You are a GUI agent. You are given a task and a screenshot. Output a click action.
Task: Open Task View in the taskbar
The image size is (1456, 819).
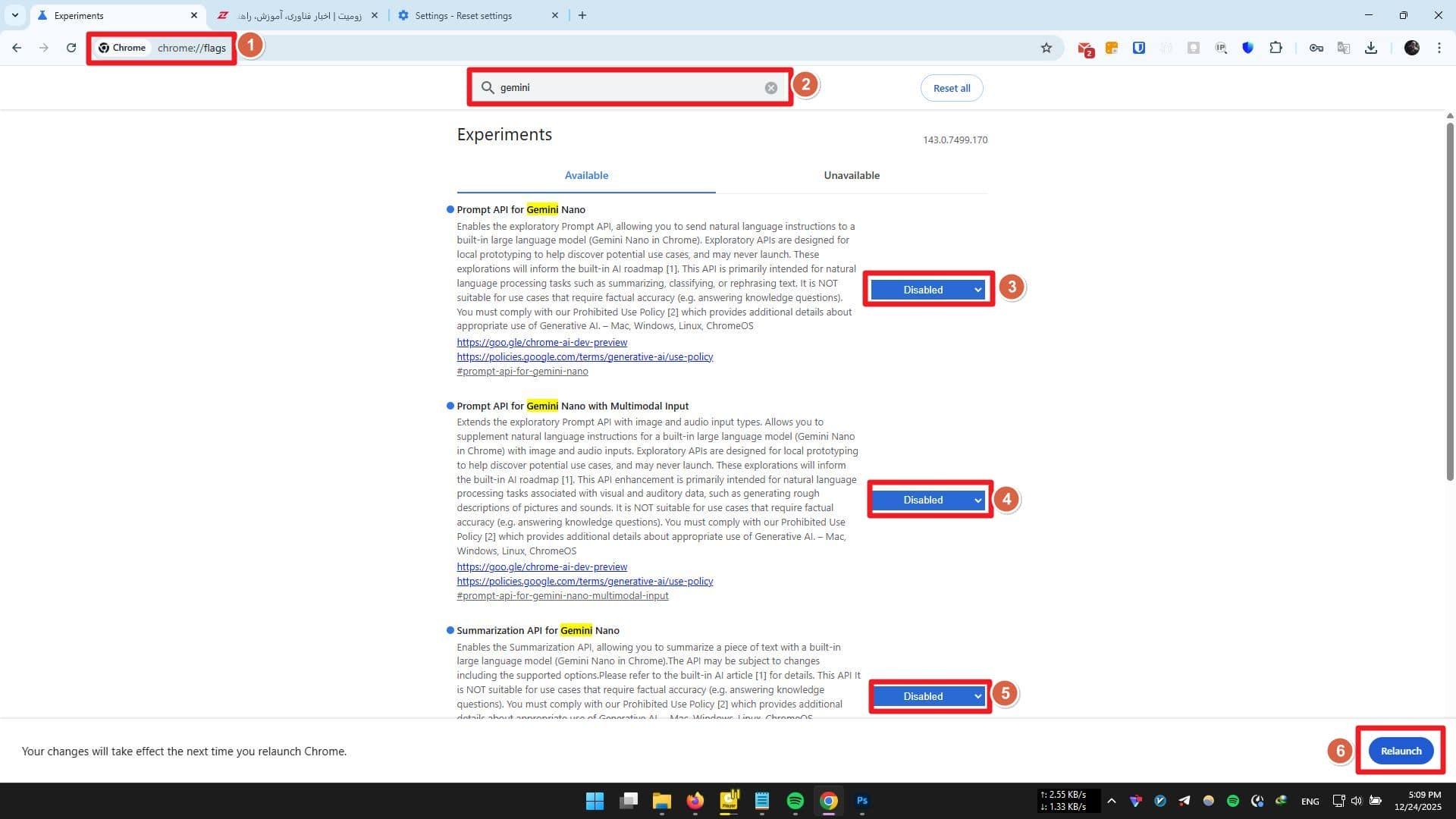[628, 801]
